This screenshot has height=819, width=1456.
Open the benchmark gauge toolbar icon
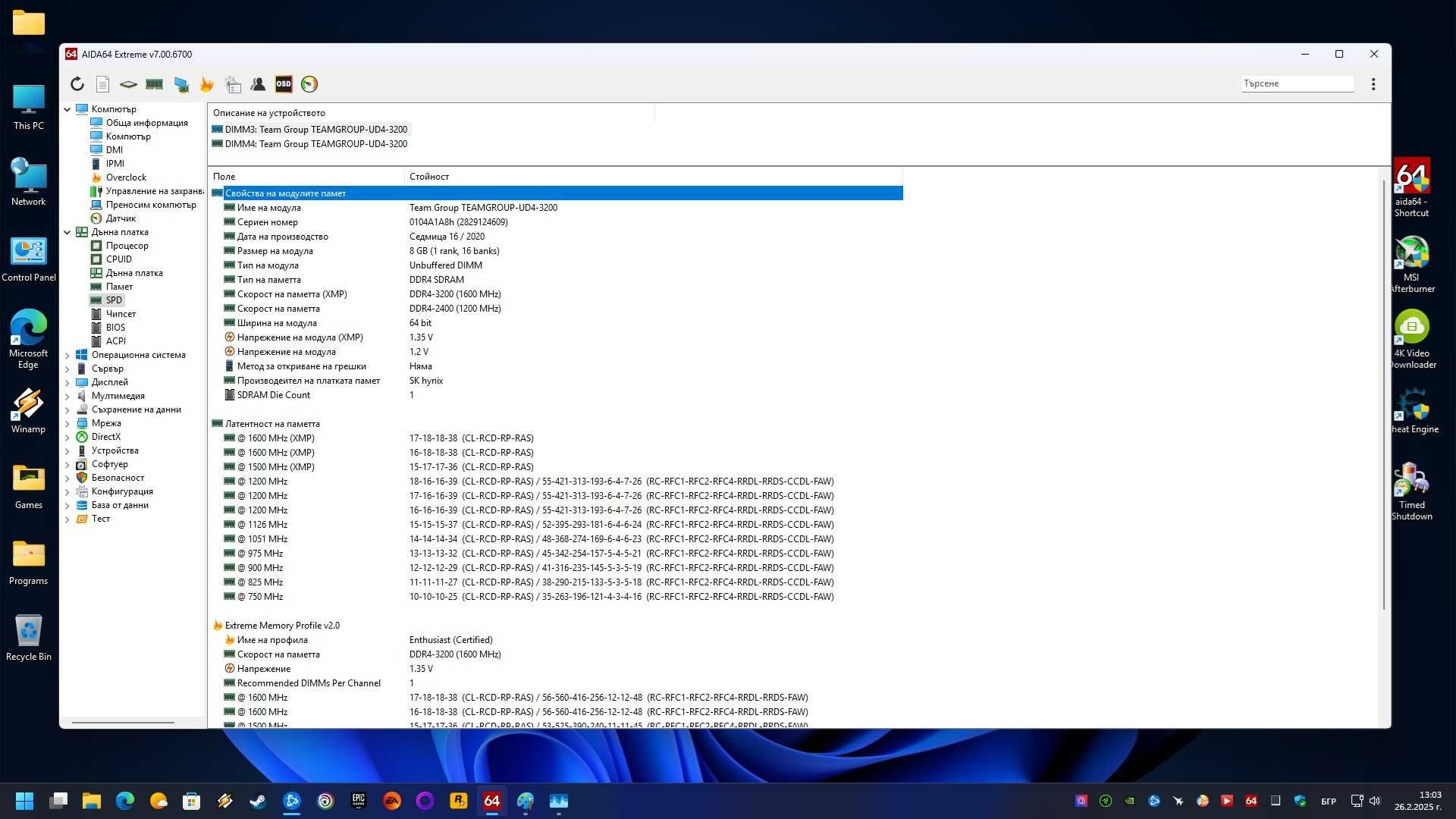[309, 84]
